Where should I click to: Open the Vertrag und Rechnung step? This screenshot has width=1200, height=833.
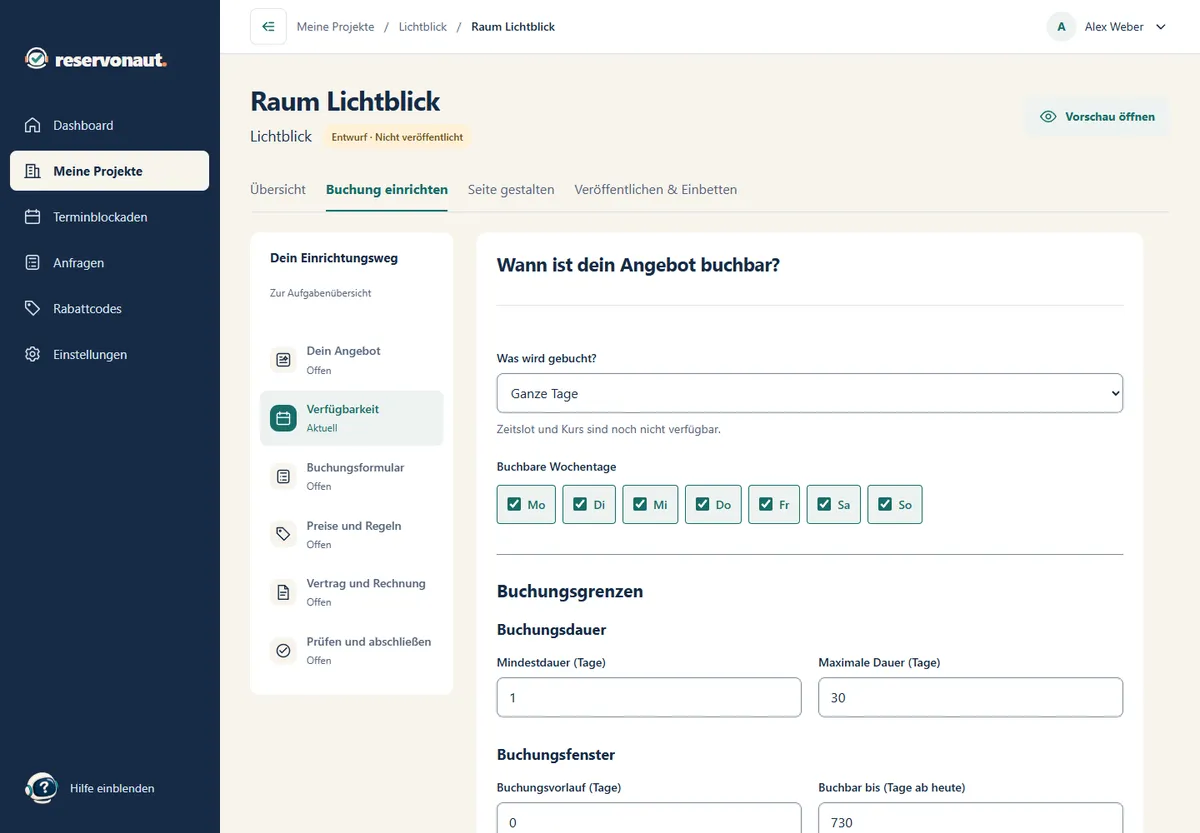[x=351, y=592]
